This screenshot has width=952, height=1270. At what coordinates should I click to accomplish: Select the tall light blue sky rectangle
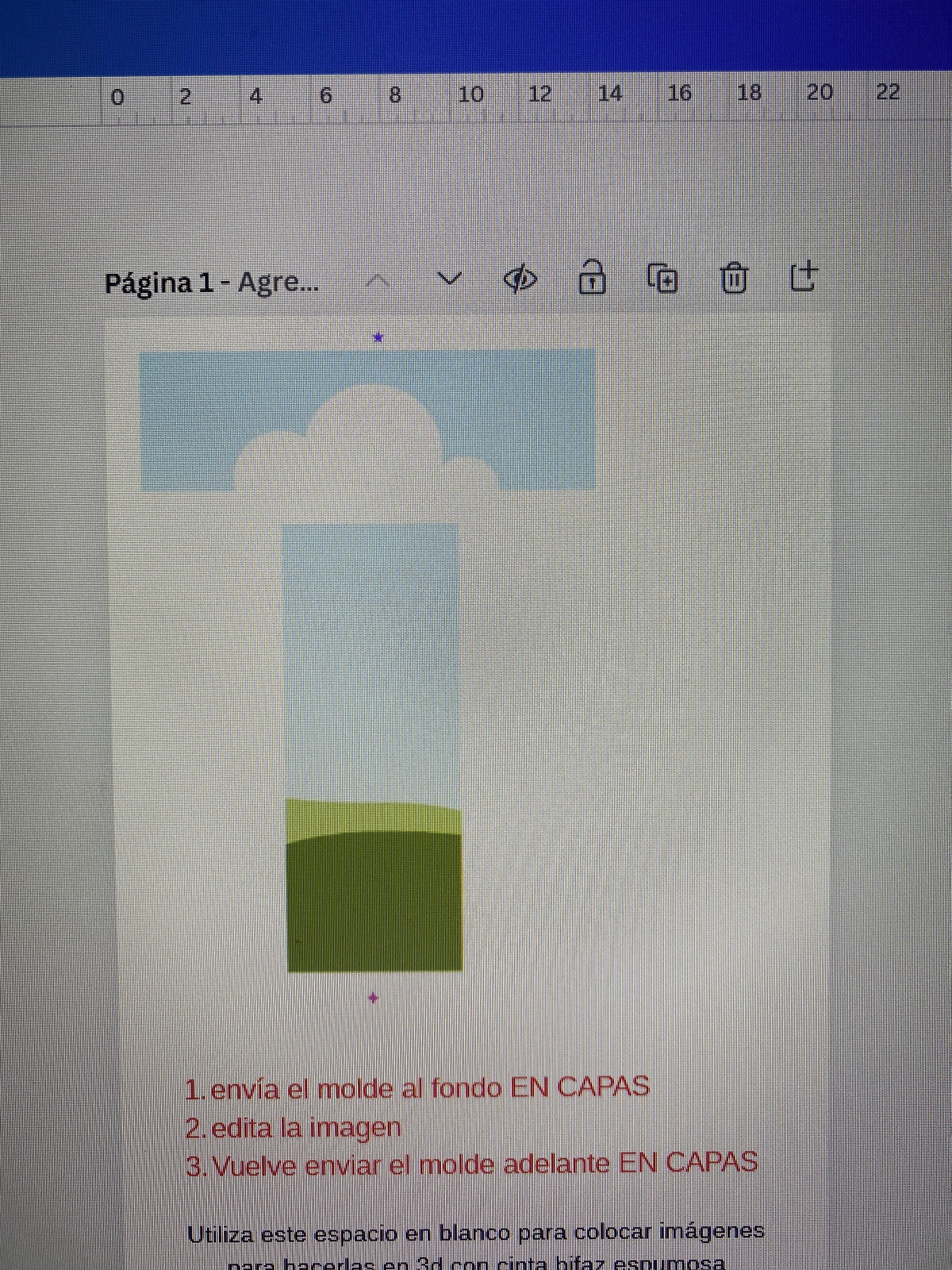(370, 659)
